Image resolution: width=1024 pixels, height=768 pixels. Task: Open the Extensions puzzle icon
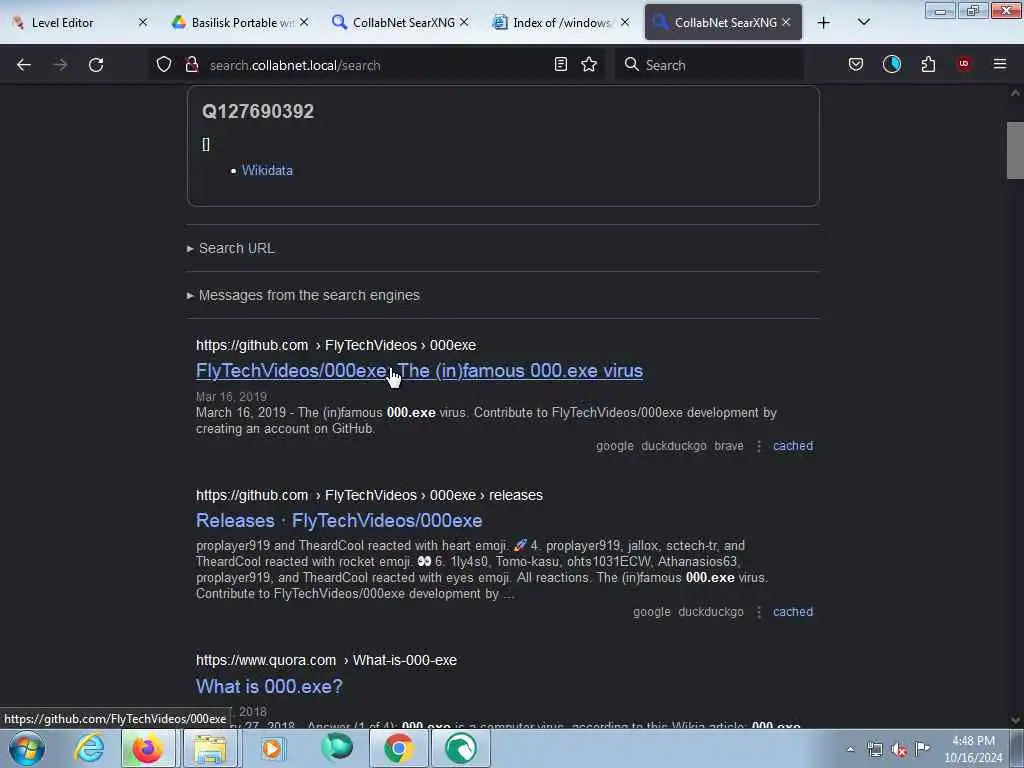(x=928, y=64)
